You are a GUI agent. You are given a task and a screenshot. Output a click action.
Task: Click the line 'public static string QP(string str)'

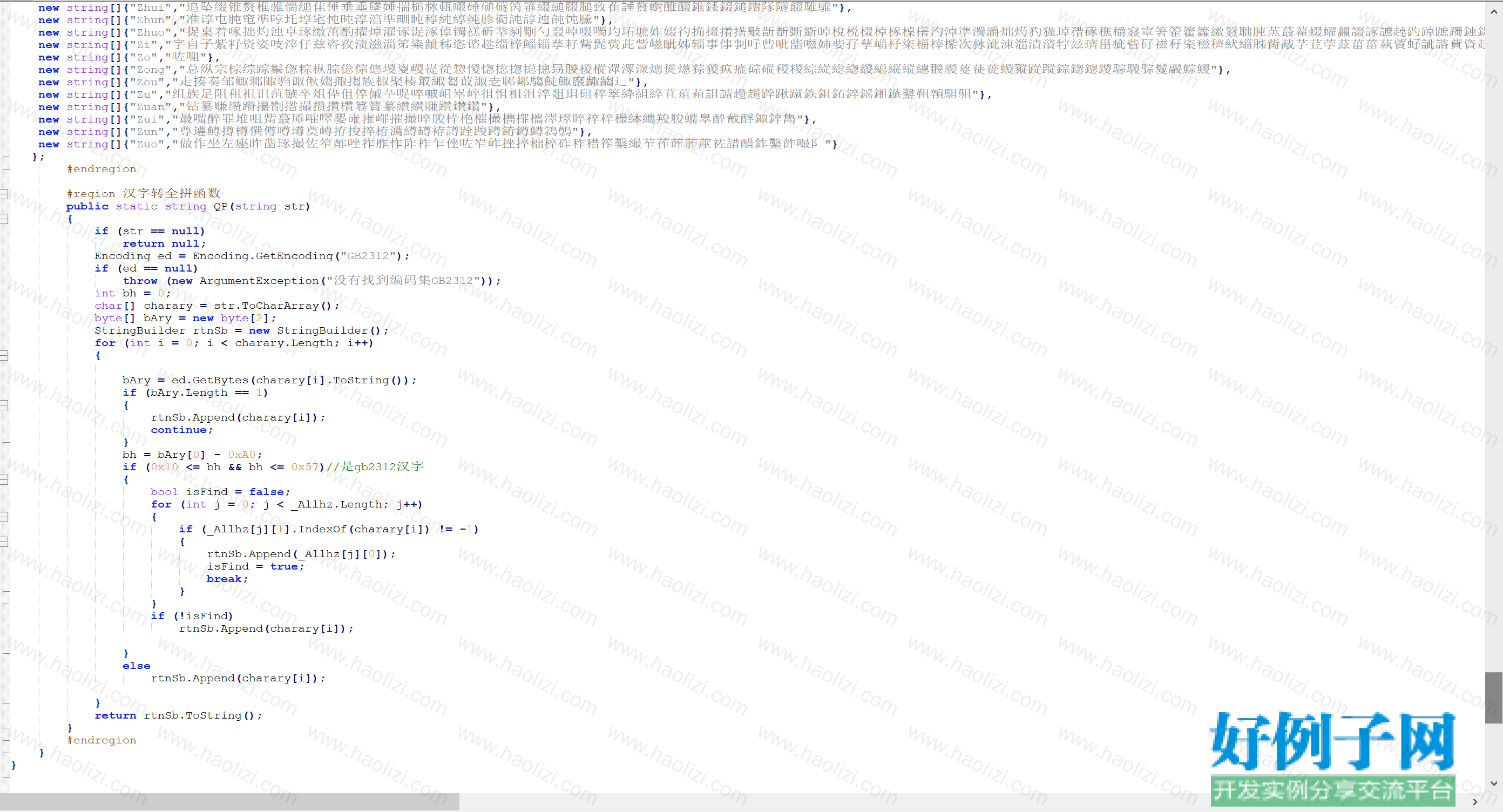click(x=188, y=206)
